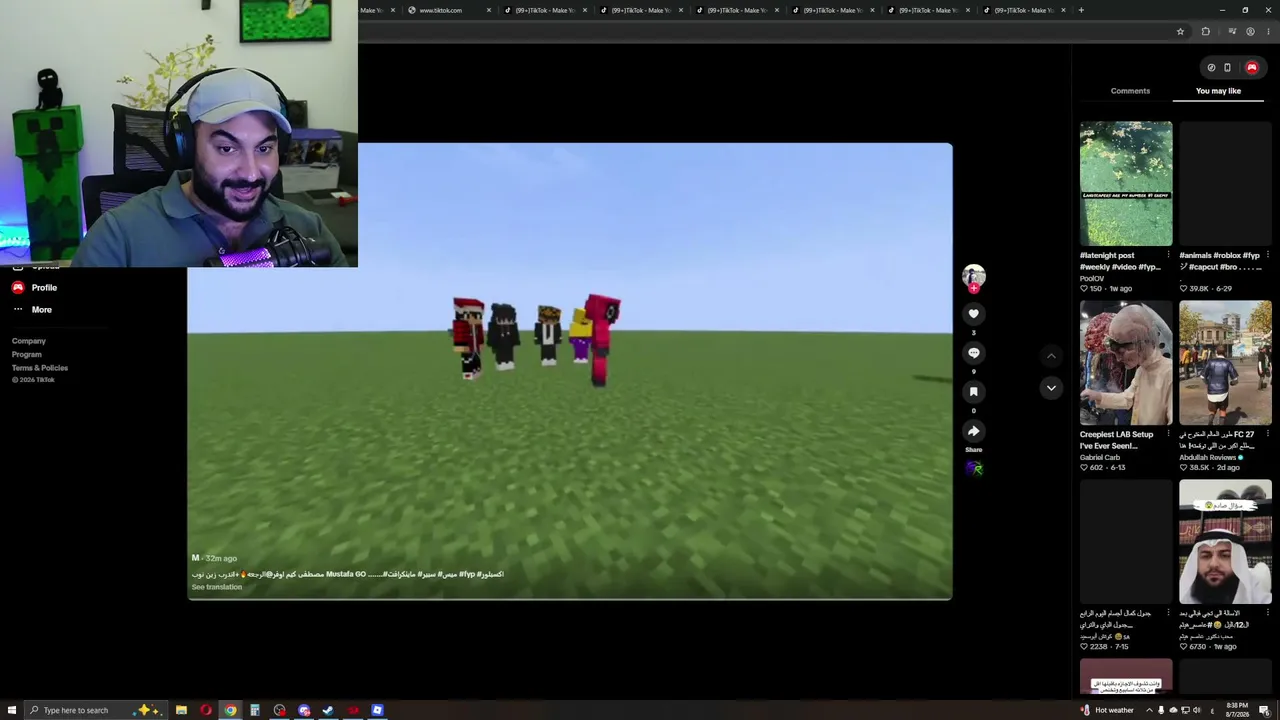1280x720 pixels.
Task: Like the TikTok video with heart icon
Action: click(973, 314)
